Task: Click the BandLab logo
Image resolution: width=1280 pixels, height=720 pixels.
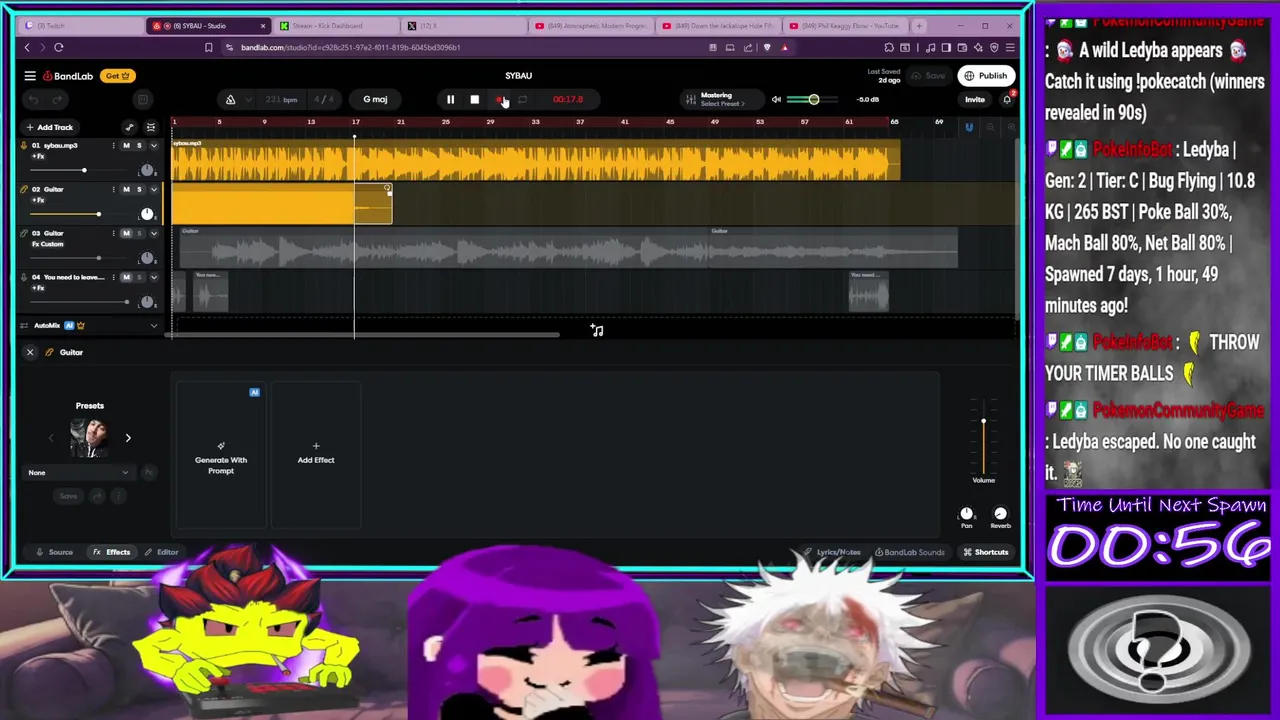Action: coord(68,76)
